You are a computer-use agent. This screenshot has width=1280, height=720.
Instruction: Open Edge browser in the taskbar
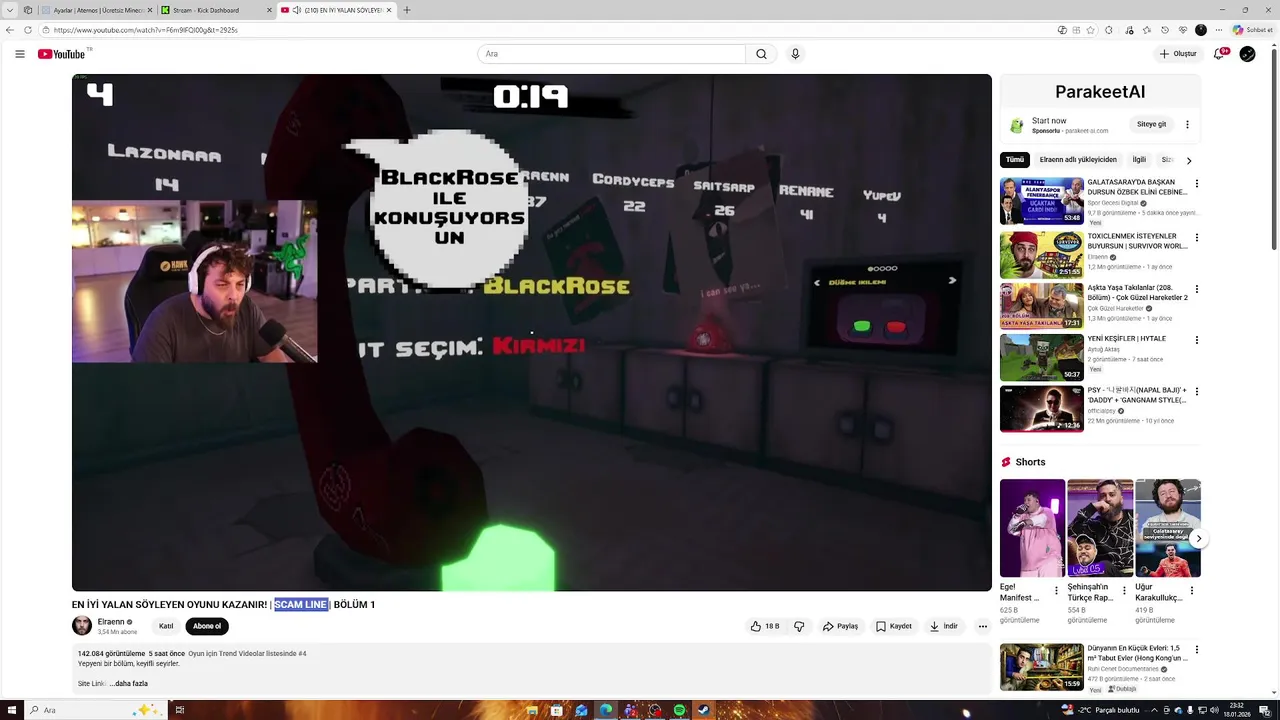tap(606, 710)
